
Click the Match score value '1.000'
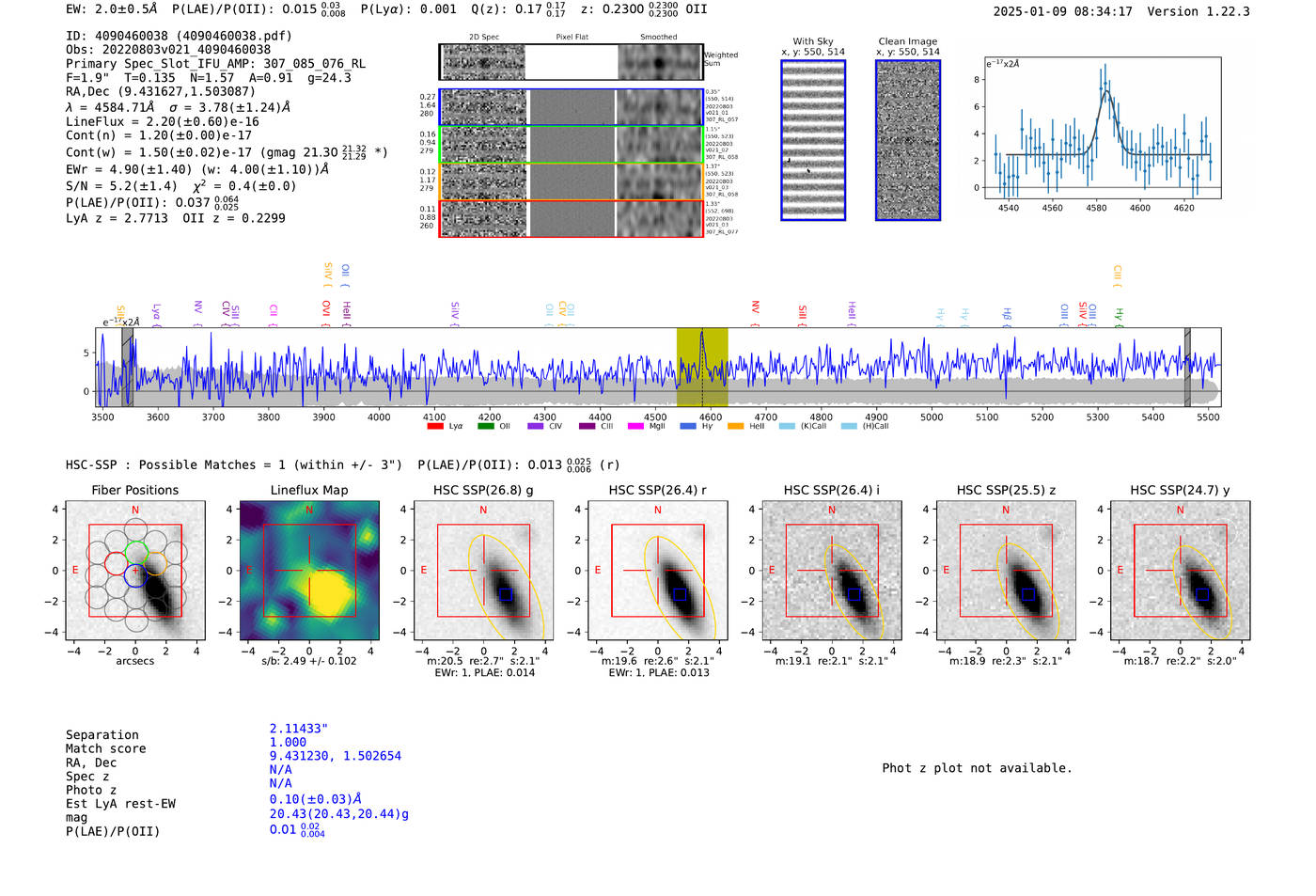[288, 743]
